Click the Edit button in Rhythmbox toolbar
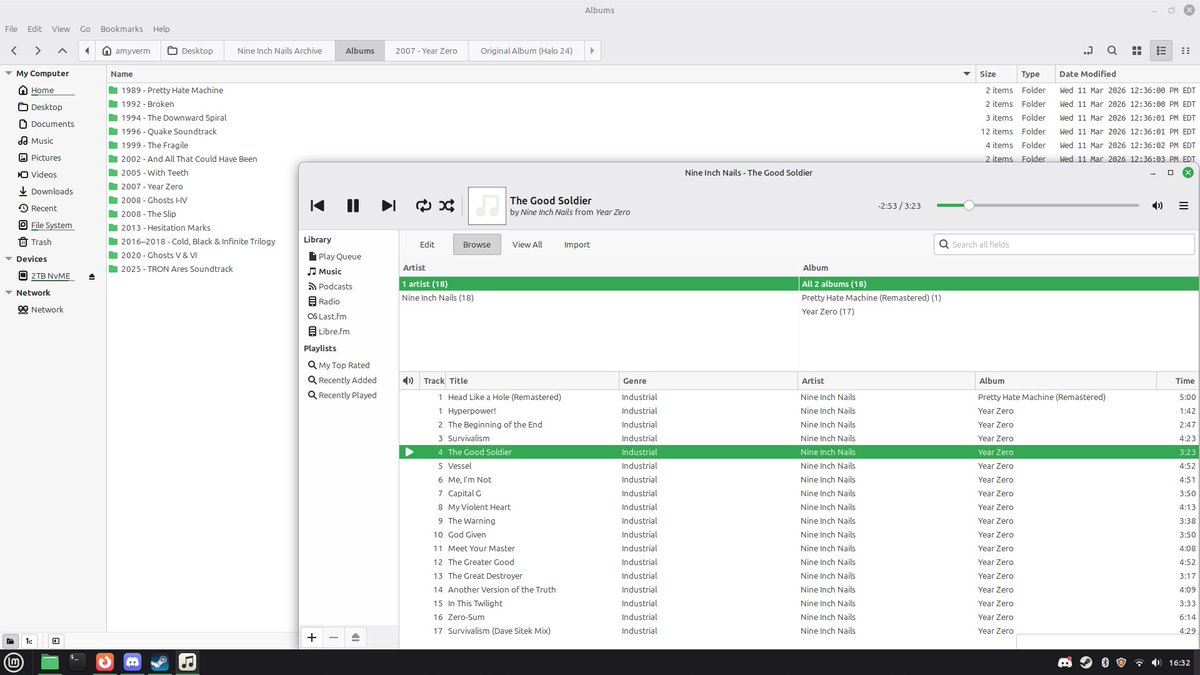The height and width of the screenshot is (675, 1200). click(x=427, y=244)
